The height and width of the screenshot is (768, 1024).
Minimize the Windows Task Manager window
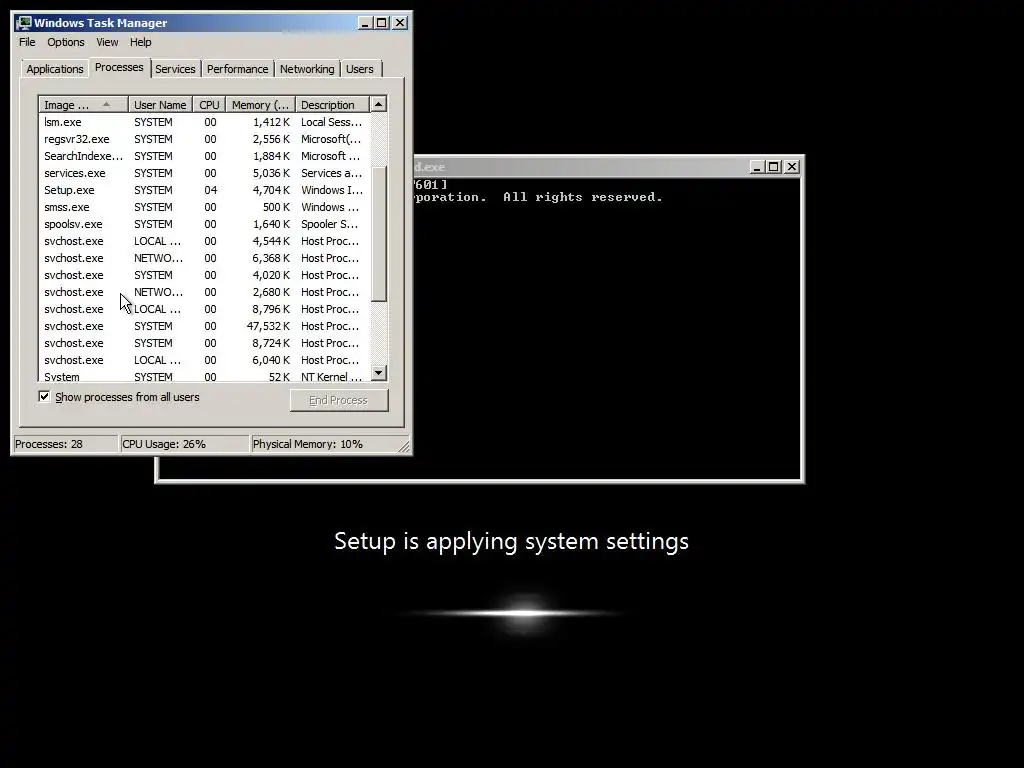365,23
